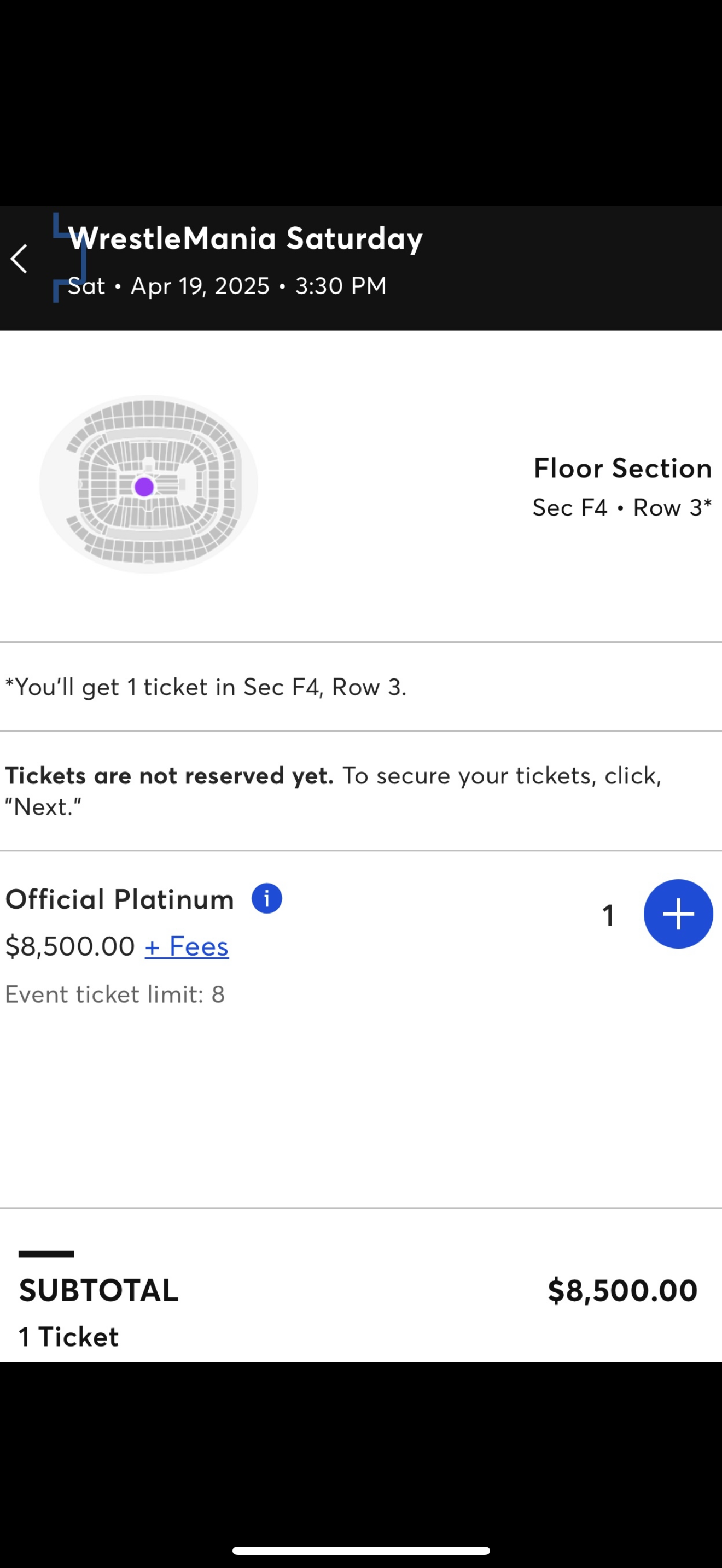Tap the purple seat marker on the map
Viewport: 722px width, 1568px height.
click(x=144, y=487)
